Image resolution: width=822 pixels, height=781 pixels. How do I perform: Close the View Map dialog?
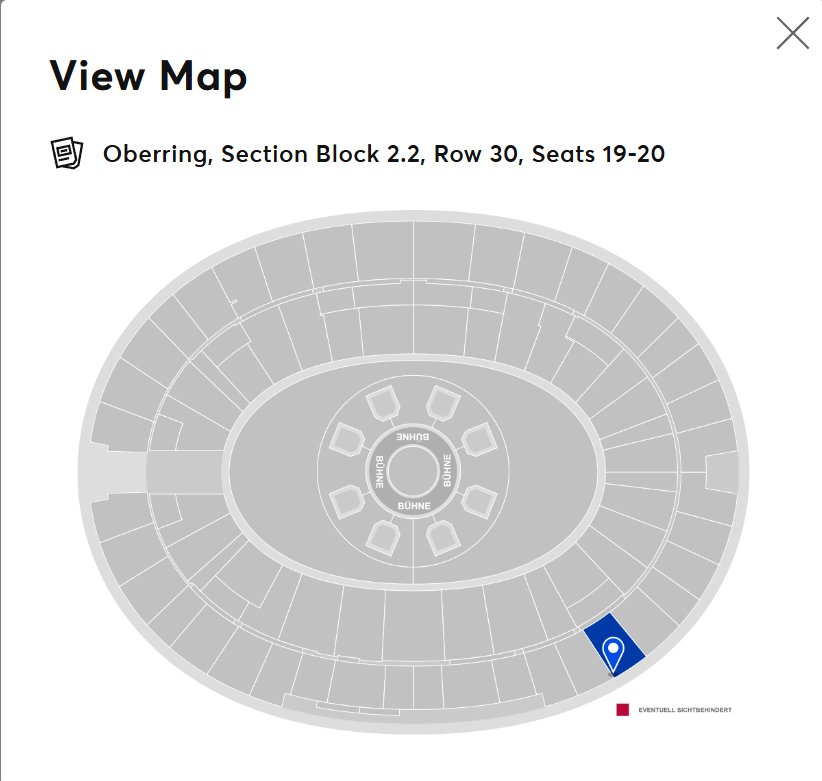[x=793, y=33]
